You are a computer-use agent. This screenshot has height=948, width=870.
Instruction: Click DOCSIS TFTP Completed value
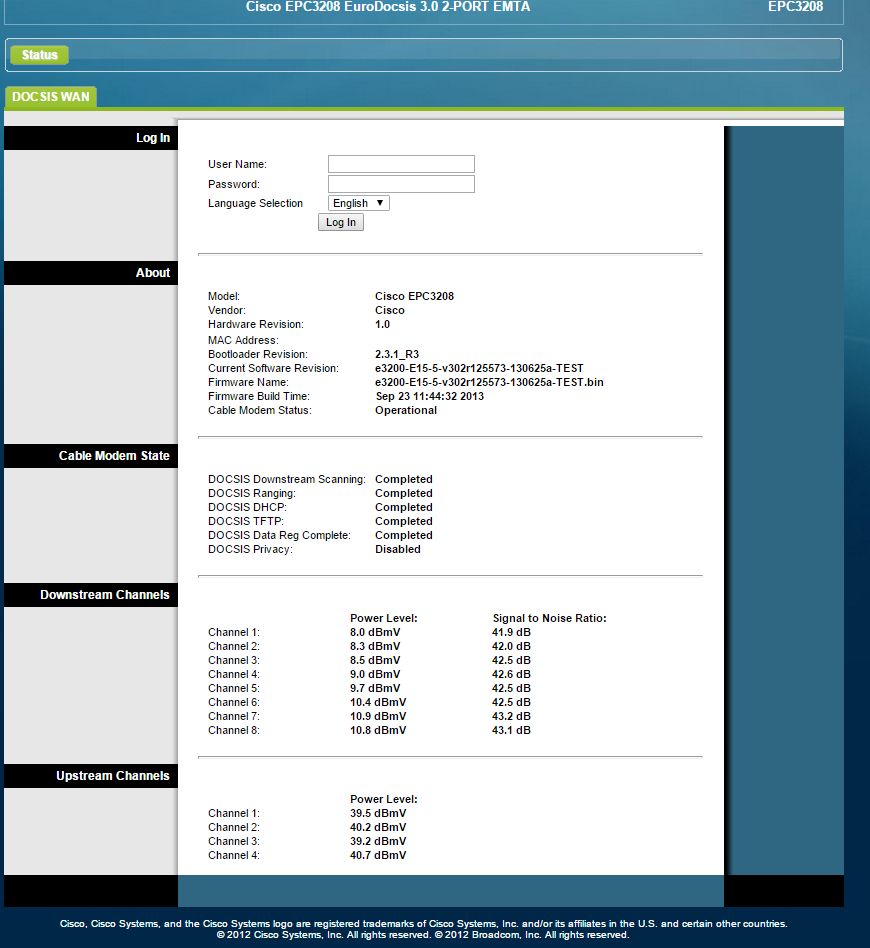(x=403, y=521)
